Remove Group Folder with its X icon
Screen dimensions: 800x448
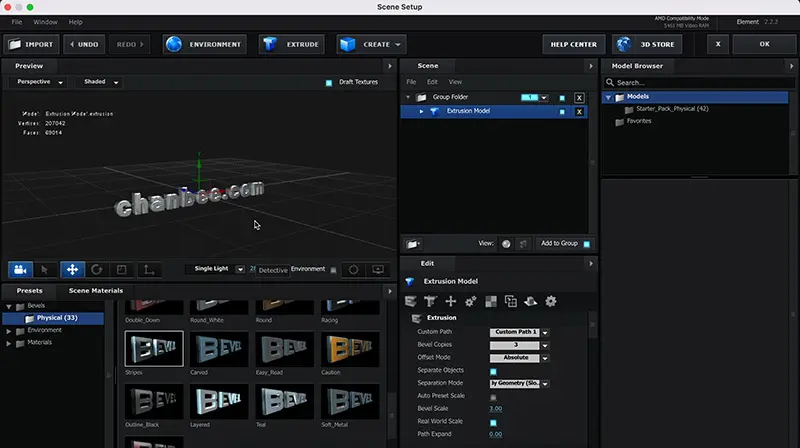coord(579,98)
